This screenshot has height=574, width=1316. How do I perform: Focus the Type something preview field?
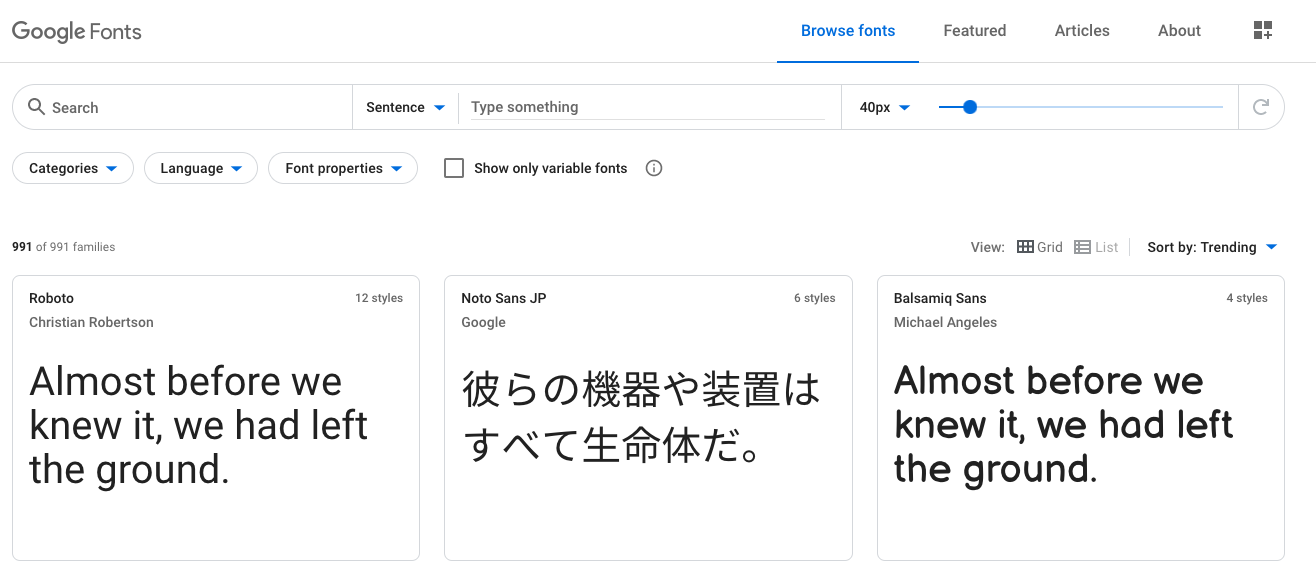pos(648,107)
